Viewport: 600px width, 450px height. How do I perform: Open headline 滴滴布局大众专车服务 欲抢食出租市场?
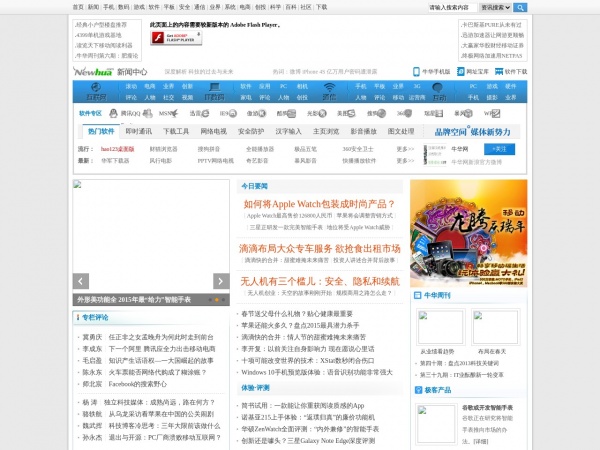click(x=320, y=249)
